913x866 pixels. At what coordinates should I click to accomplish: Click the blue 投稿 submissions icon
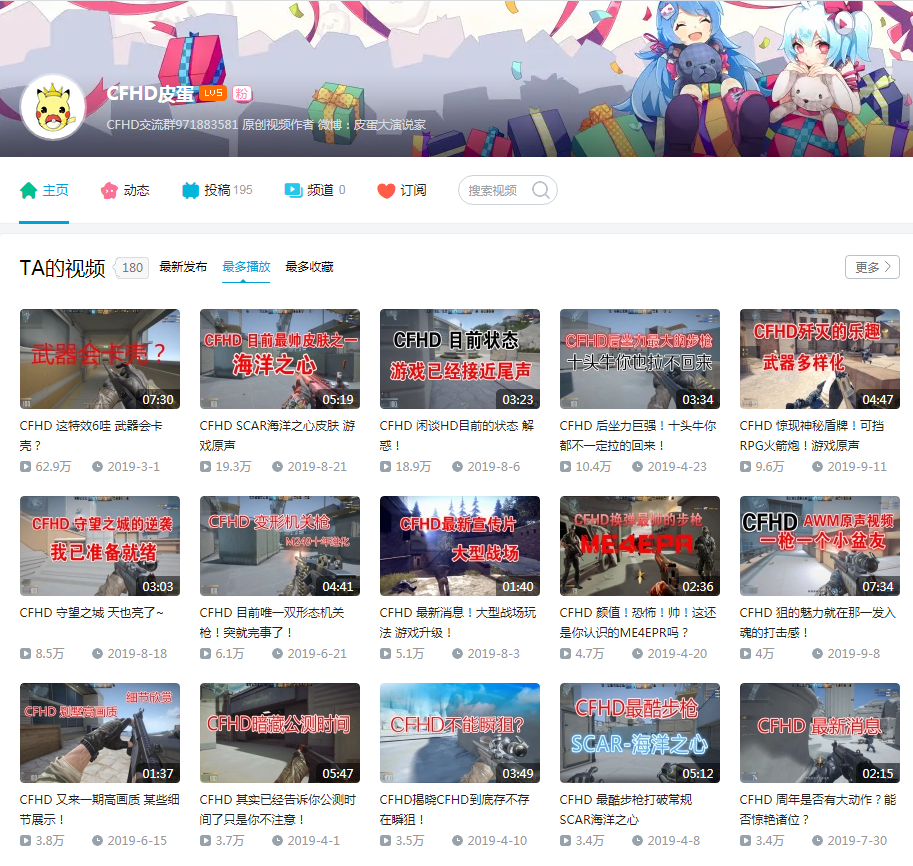point(191,190)
